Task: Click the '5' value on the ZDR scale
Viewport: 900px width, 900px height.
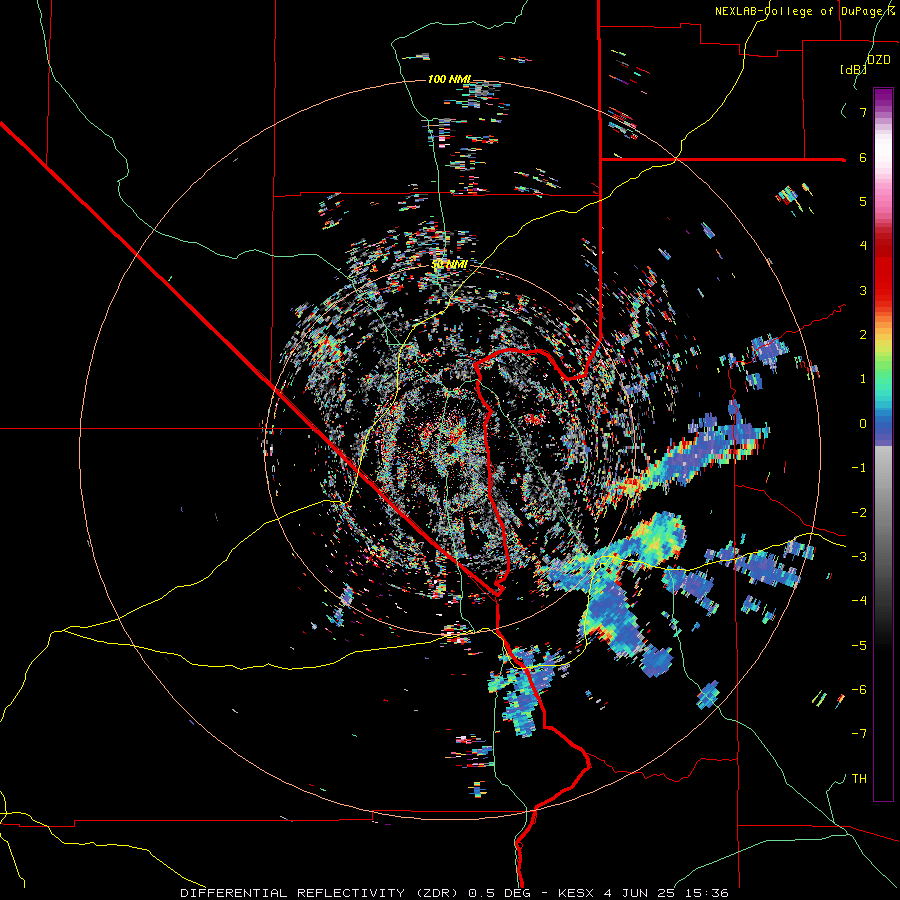Action: point(863,201)
